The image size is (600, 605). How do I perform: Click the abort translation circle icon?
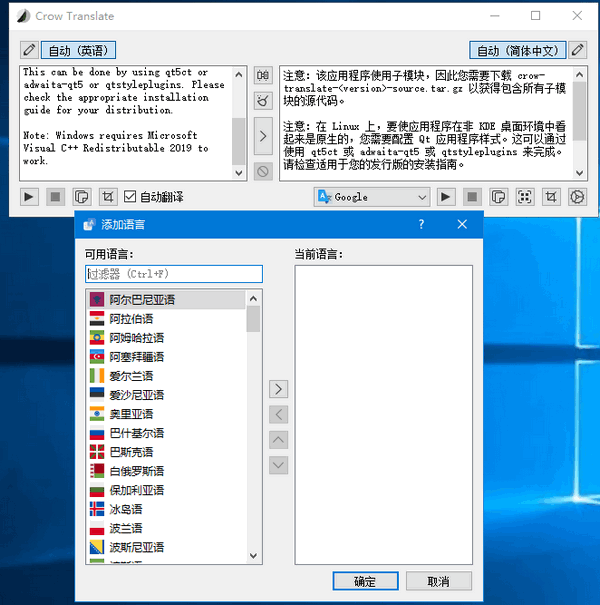point(263,171)
